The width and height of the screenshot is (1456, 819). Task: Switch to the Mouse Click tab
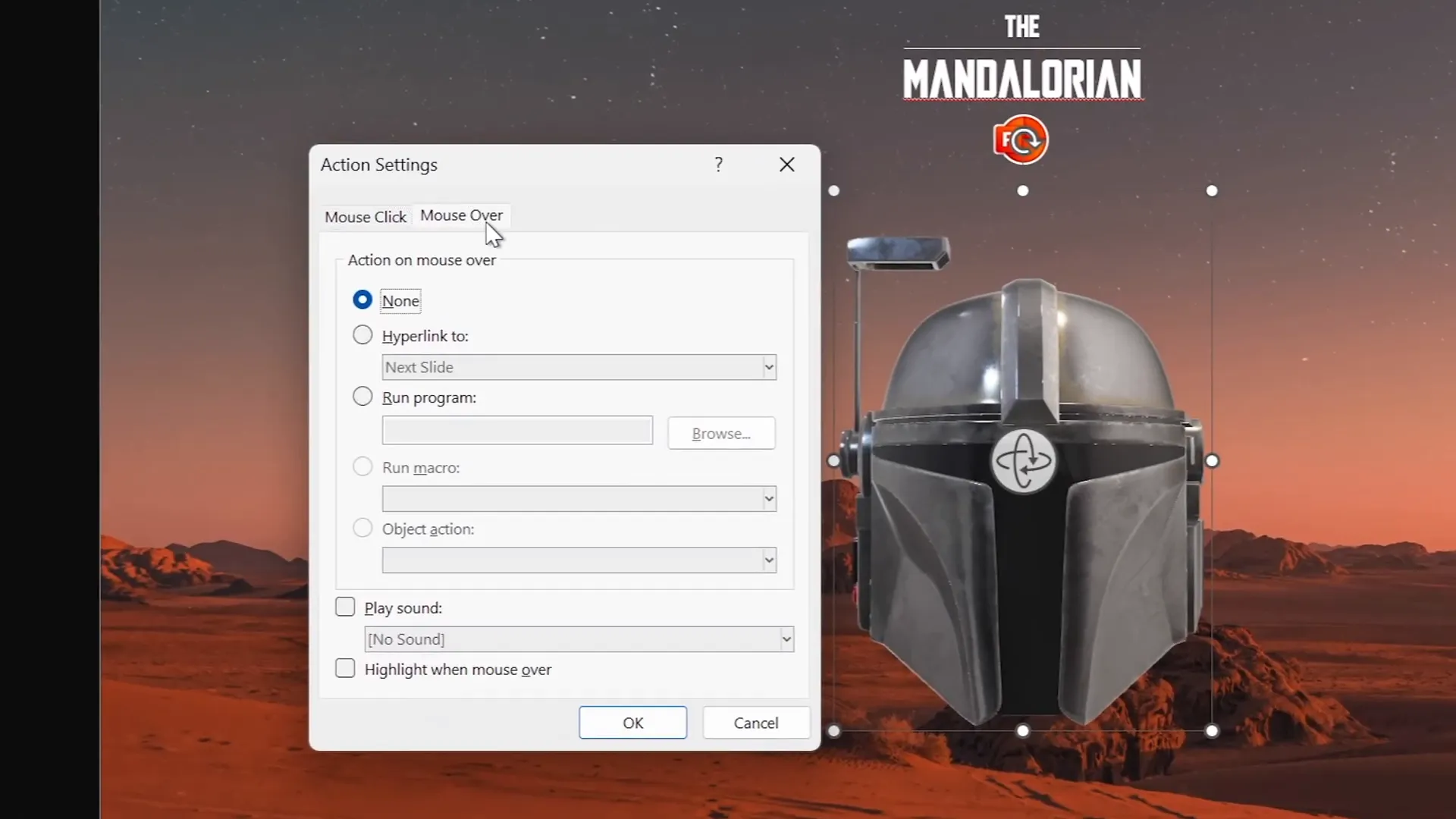(366, 217)
